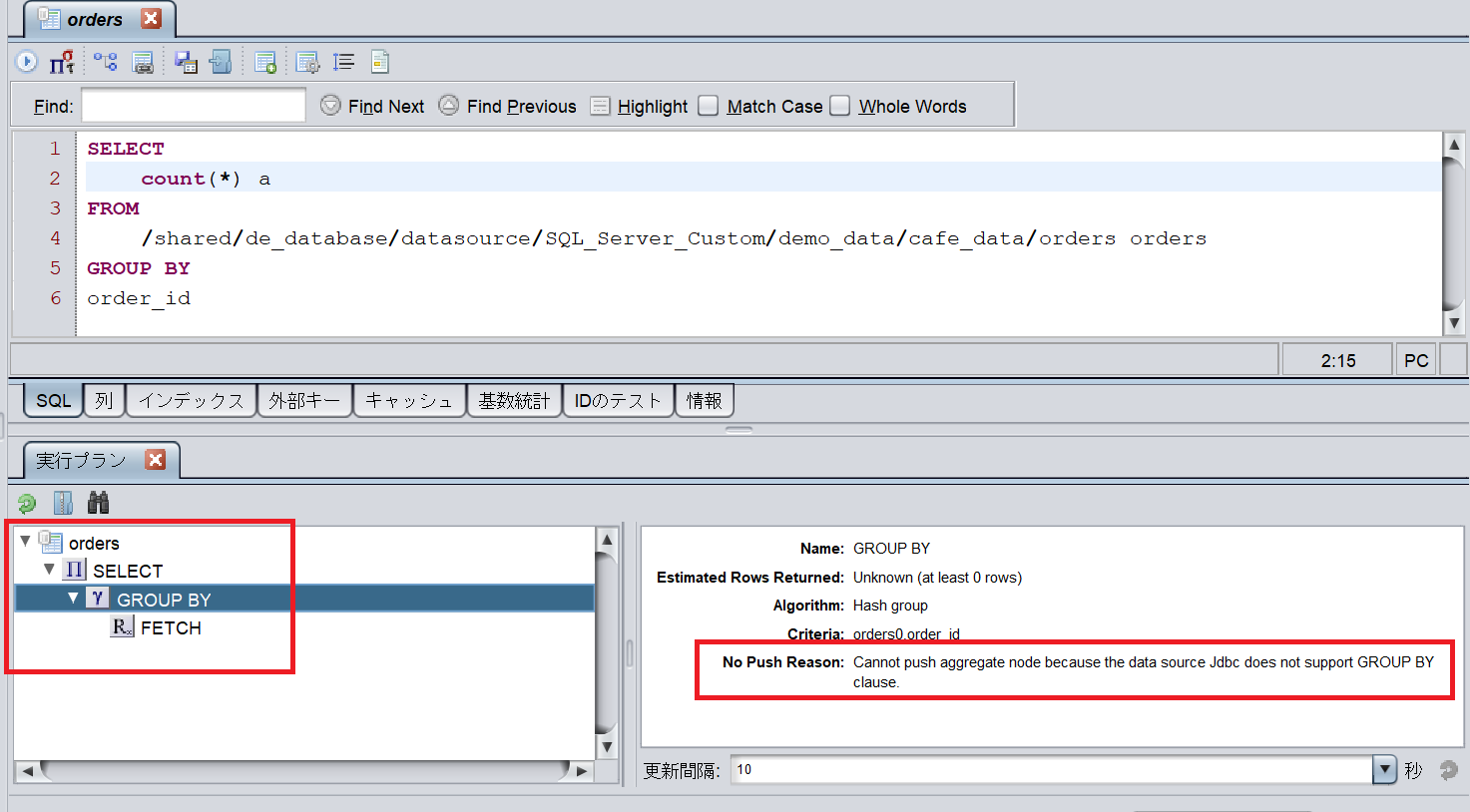1470x812 pixels.
Task: Enable the Match Case checkbox
Action: coord(708,106)
